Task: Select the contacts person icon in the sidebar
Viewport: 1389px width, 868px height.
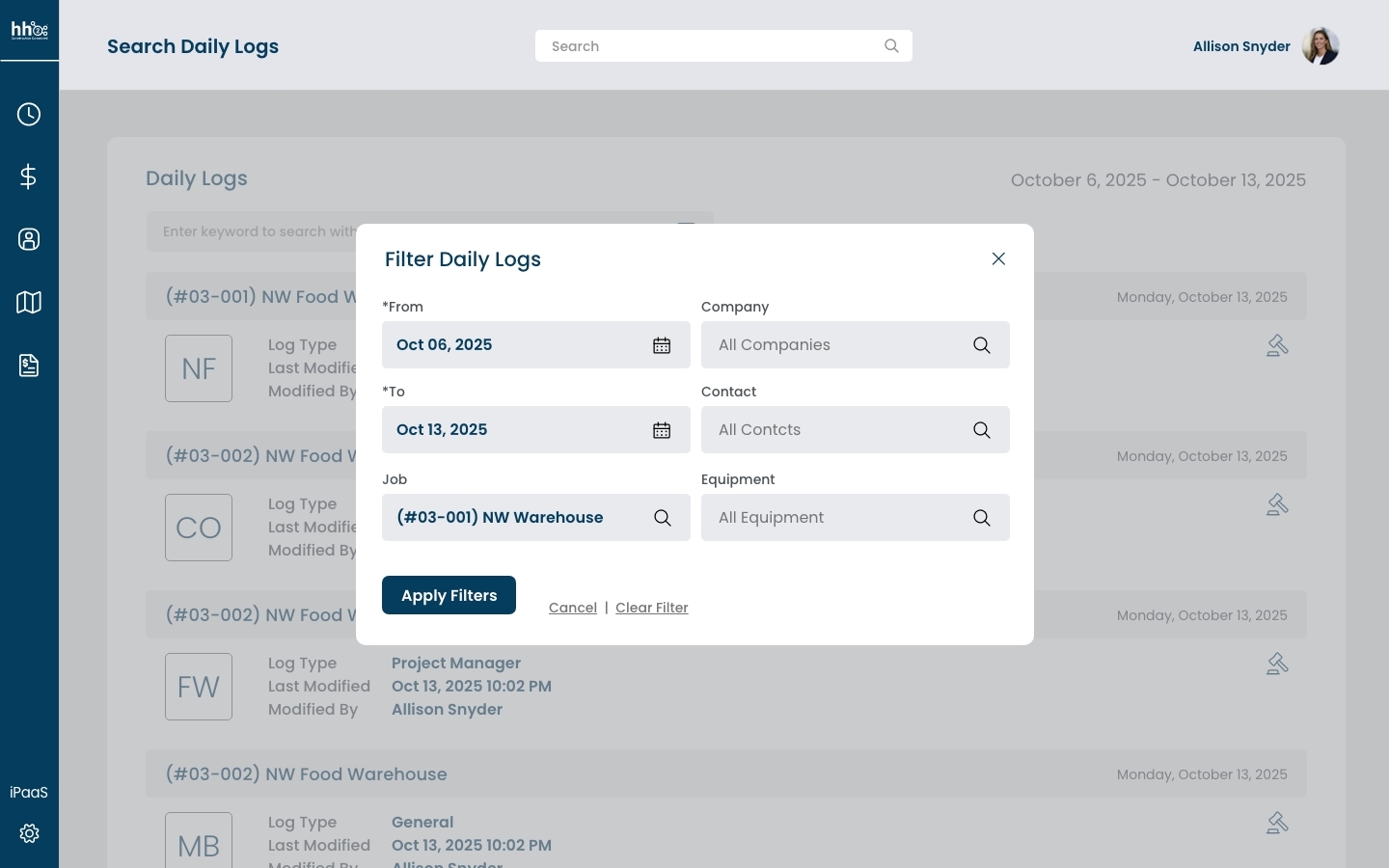Action: click(29, 239)
